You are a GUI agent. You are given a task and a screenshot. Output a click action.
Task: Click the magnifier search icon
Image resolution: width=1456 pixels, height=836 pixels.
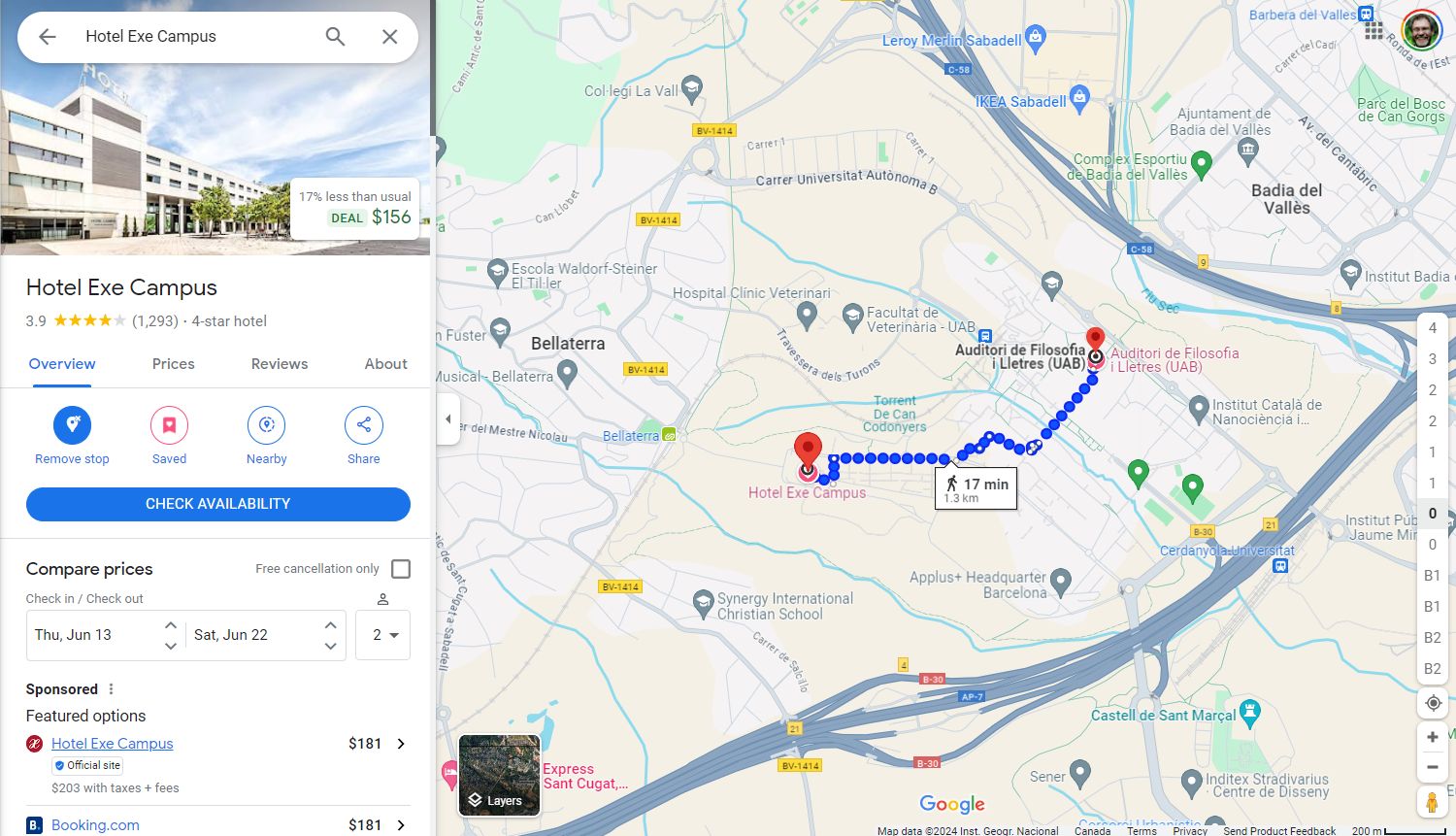335,37
